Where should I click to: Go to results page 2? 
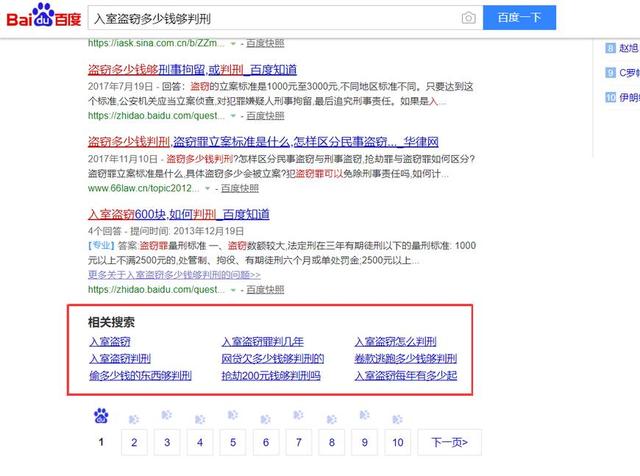coord(134,443)
